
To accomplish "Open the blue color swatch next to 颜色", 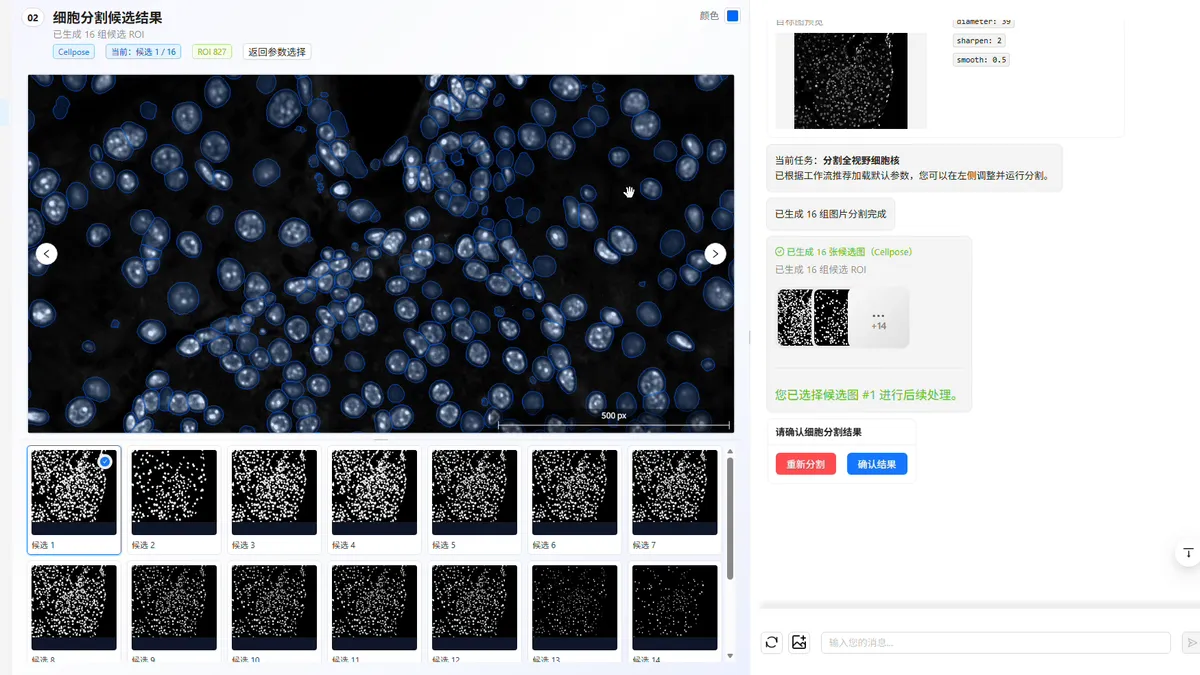I will click(x=733, y=16).
